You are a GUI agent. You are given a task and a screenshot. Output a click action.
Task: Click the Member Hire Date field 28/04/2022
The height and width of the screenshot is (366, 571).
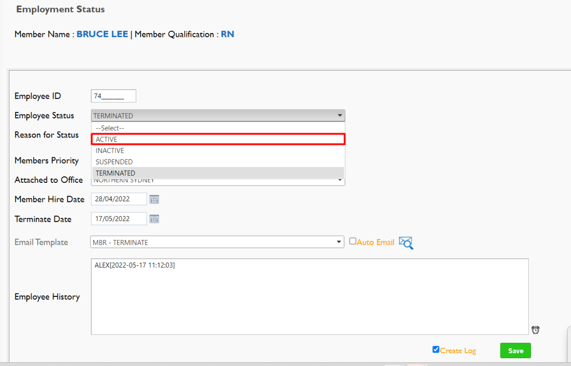click(x=119, y=199)
